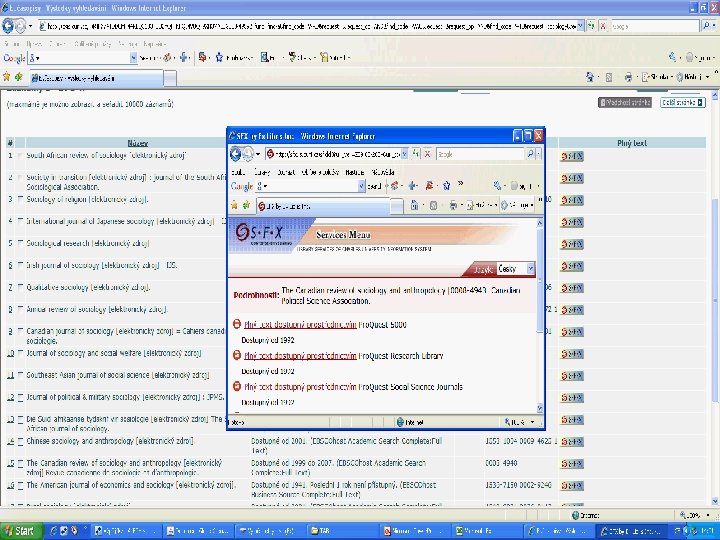
Task: Open the Windows Start menu
Action: pyautogui.click(x=22, y=531)
